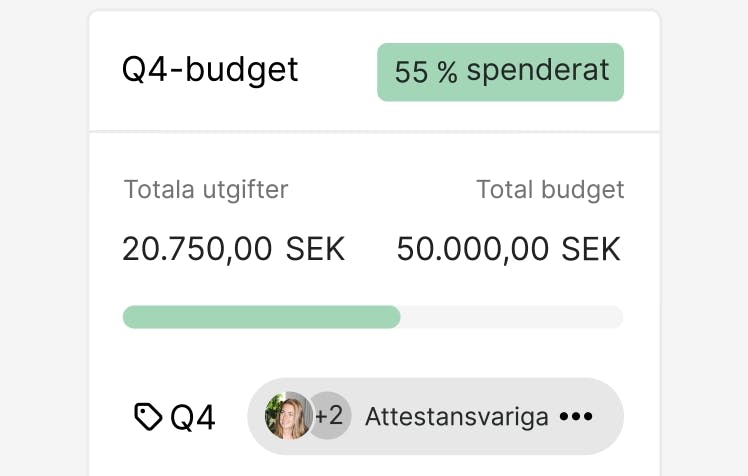Click the Q4 tag label
Image resolution: width=748 pixels, height=476 pixels.
[x=193, y=418]
